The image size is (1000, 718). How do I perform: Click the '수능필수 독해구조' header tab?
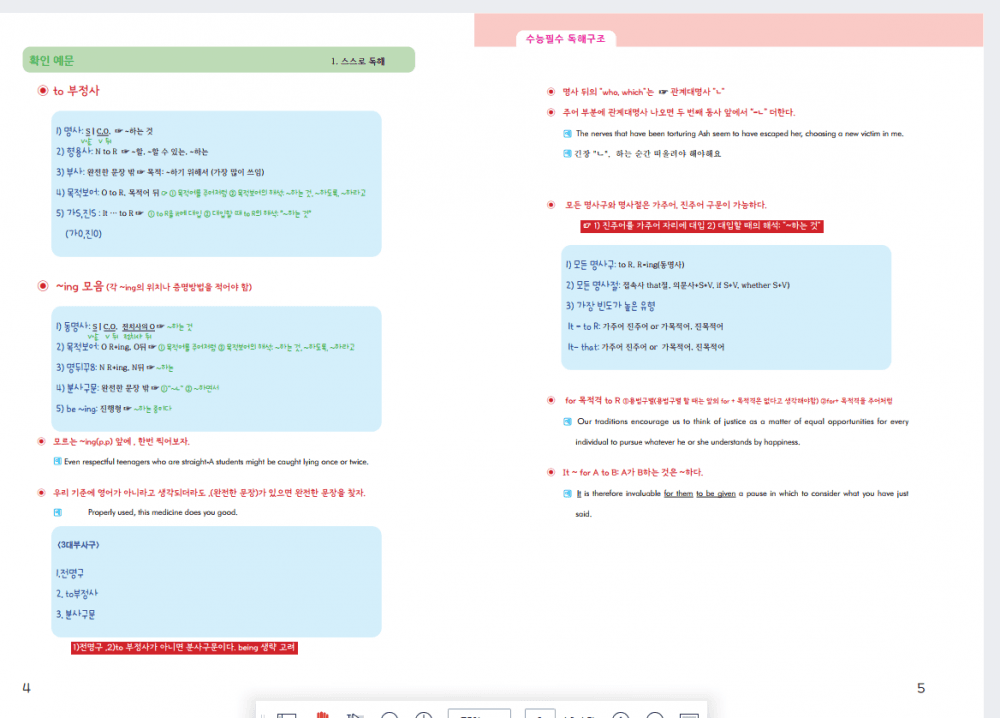(566, 39)
